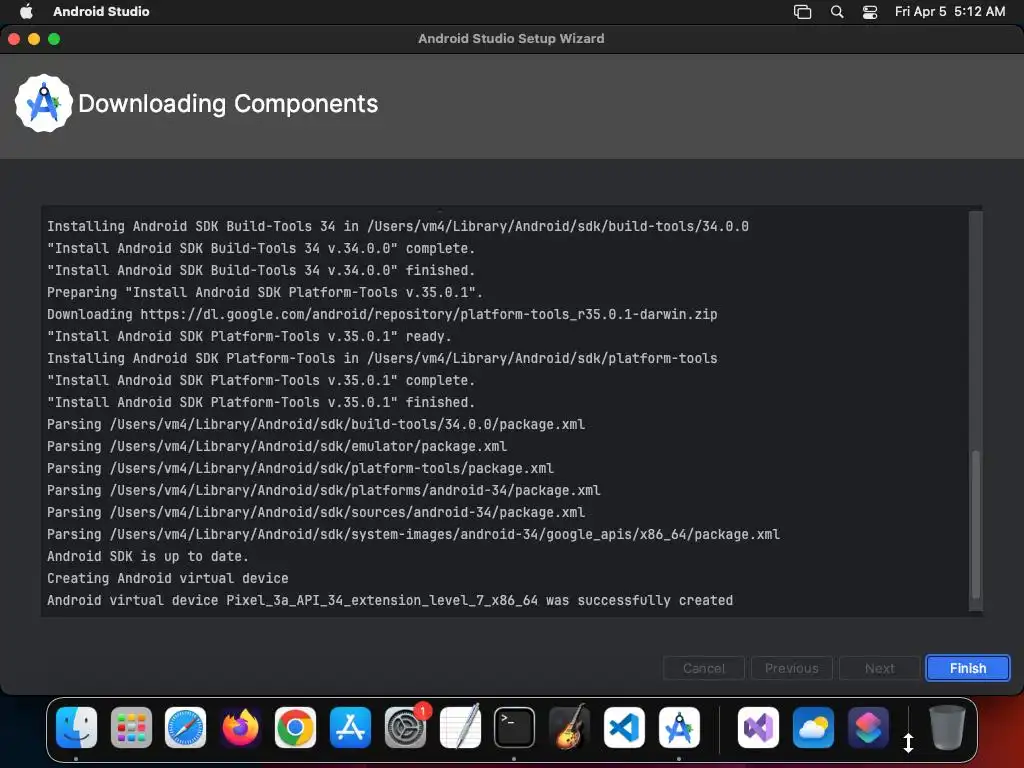Open the Apple menu
The width and height of the screenshot is (1024, 768).
click(26, 11)
